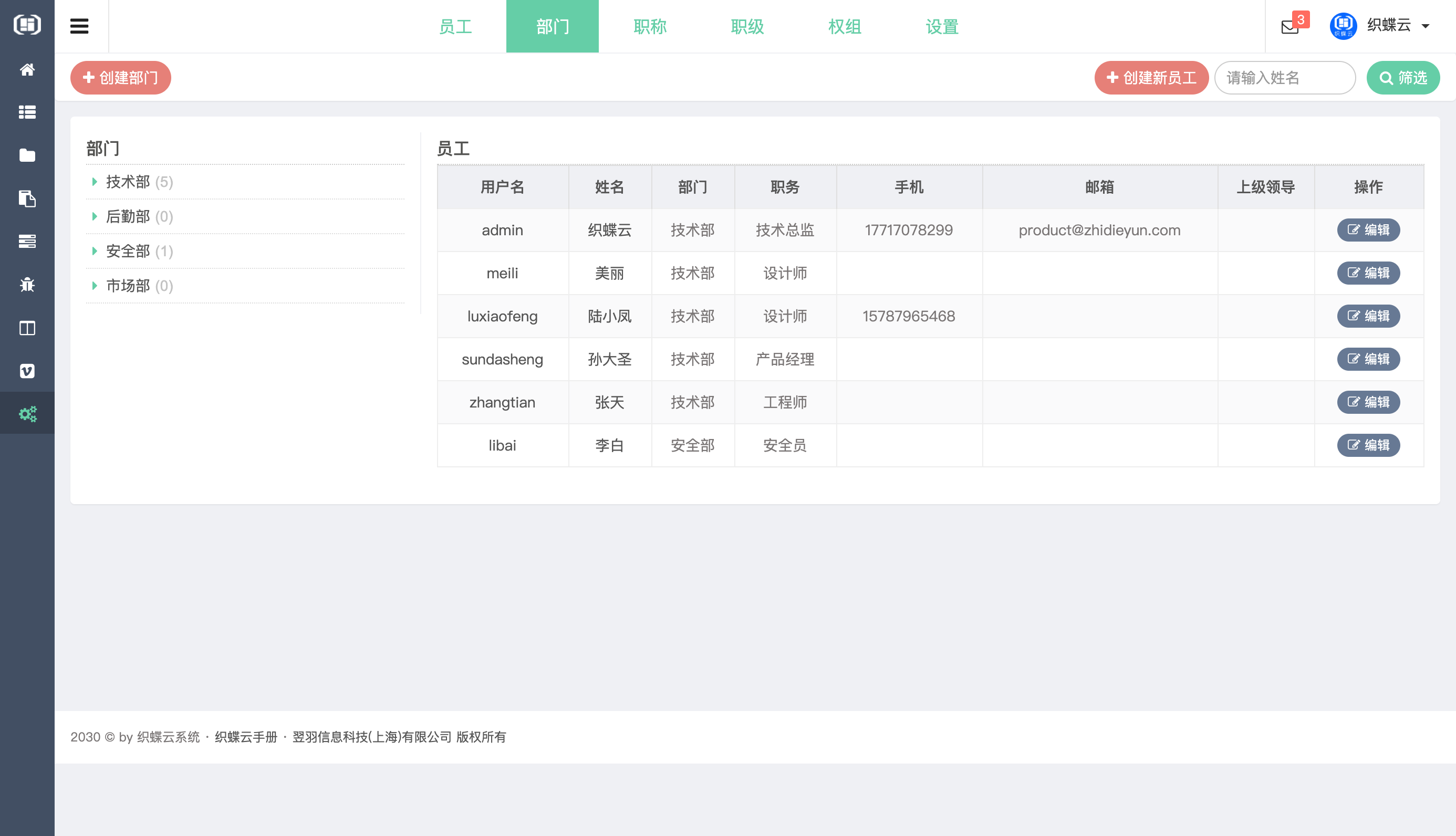Expand the 后勤部 department tree node
The height and width of the screenshot is (836, 1456).
click(x=95, y=216)
